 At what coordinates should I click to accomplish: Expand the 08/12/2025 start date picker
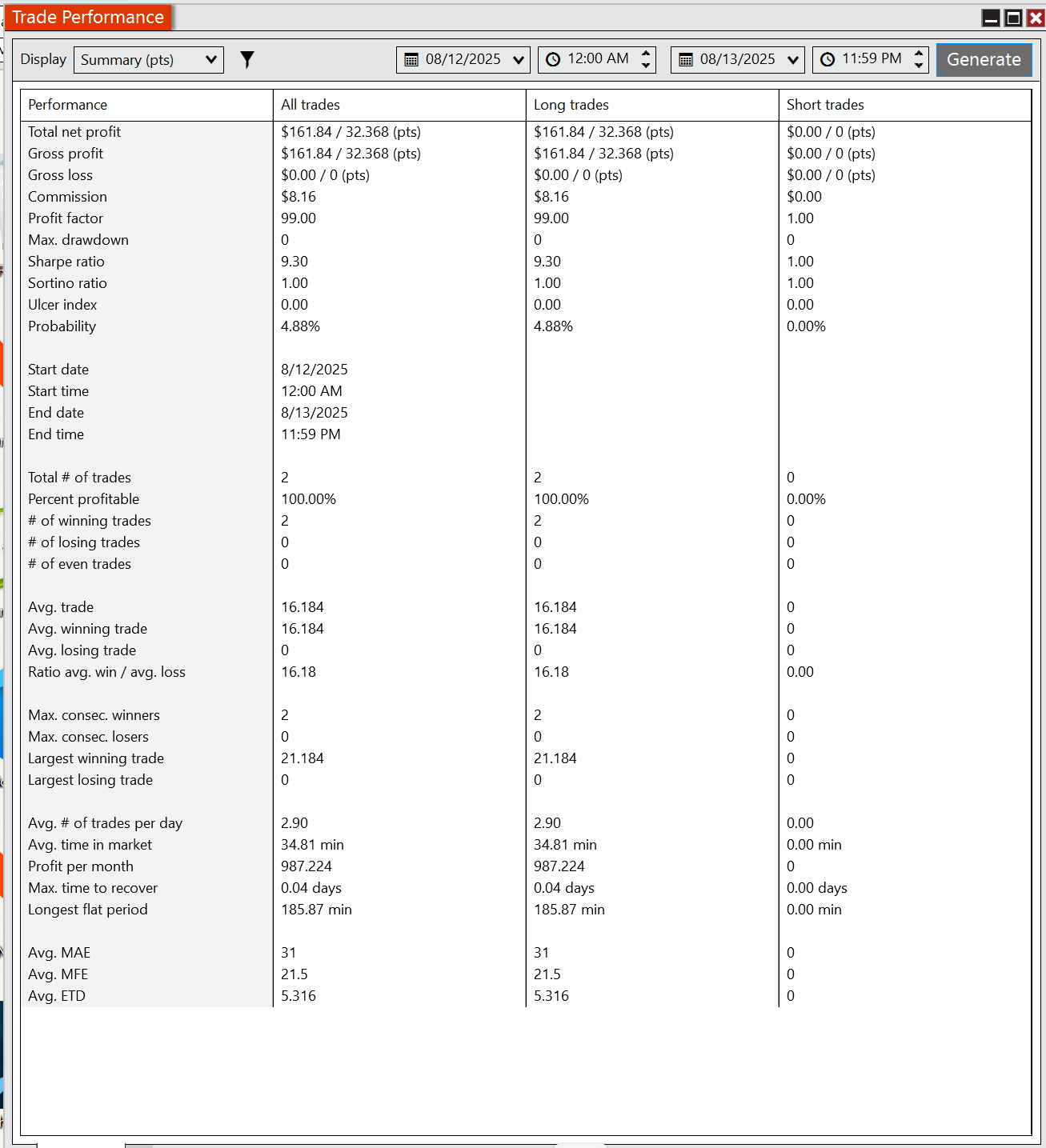click(519, 60)
